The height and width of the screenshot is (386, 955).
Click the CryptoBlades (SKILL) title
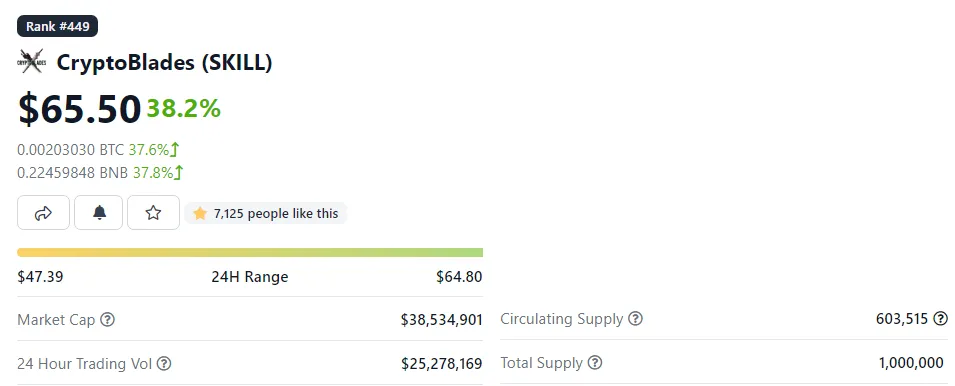click(x=164, y=62)
